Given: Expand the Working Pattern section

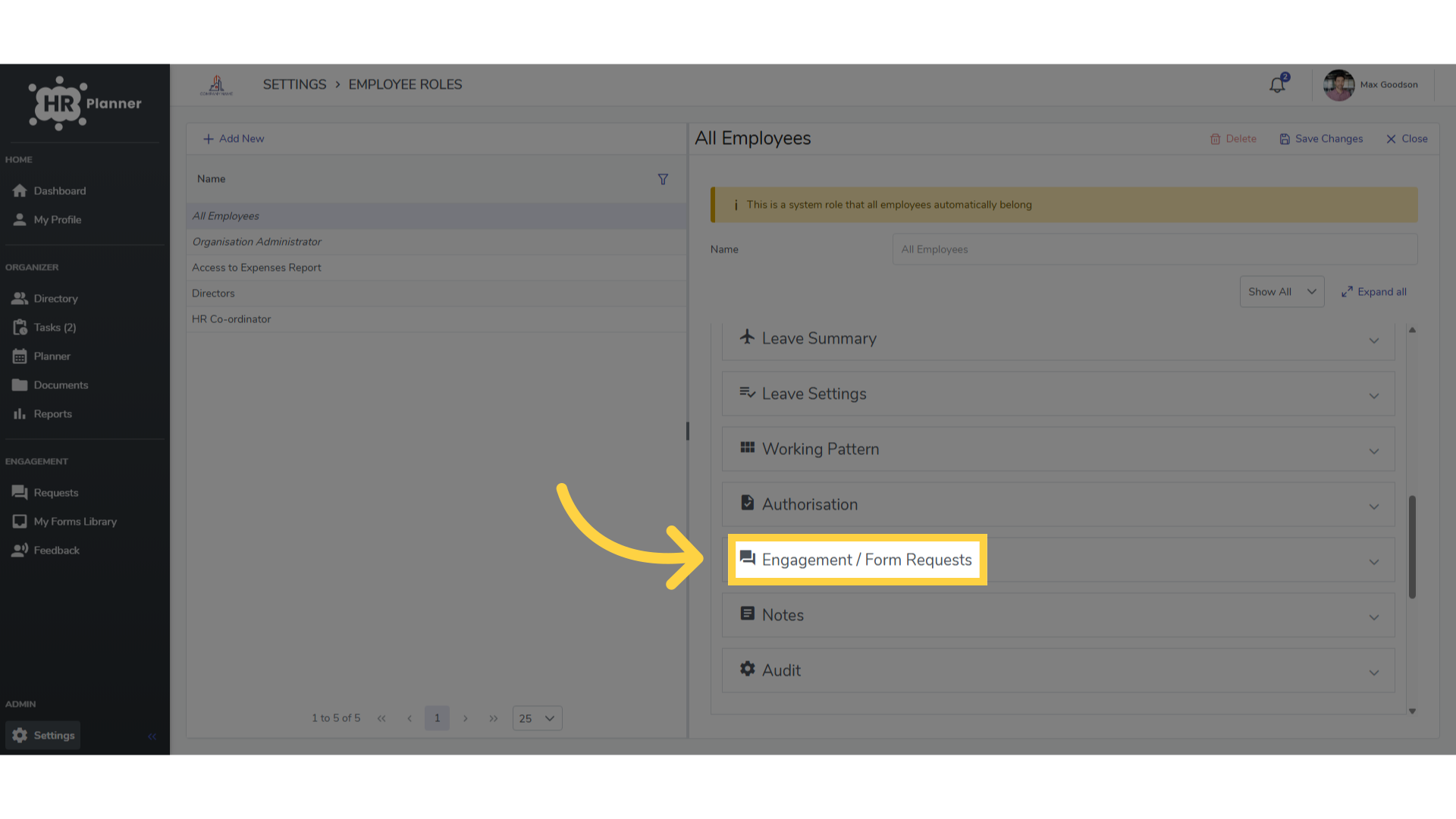Looking at the screenshot, I should (1058, 449).
